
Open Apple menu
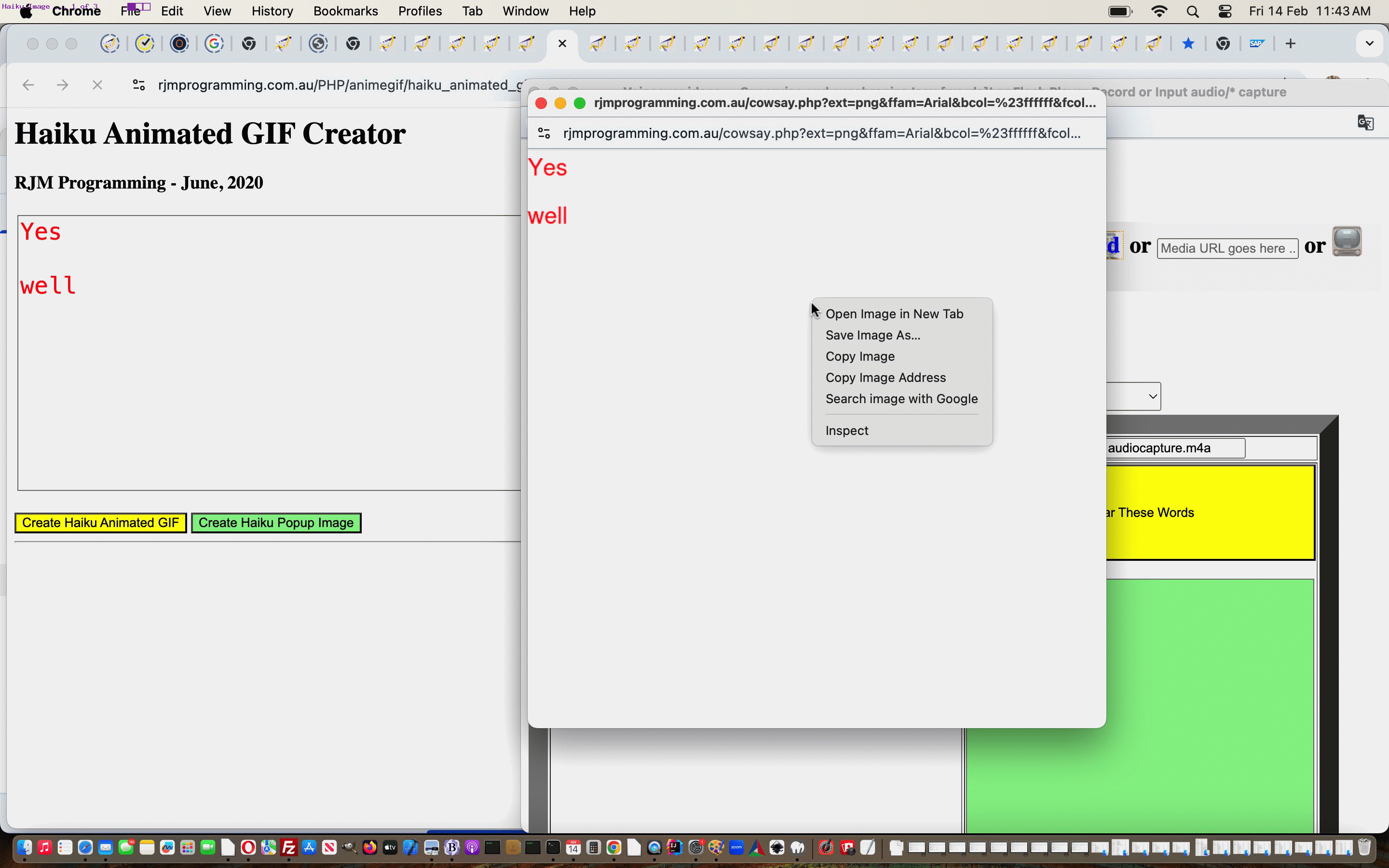point(26,12)
